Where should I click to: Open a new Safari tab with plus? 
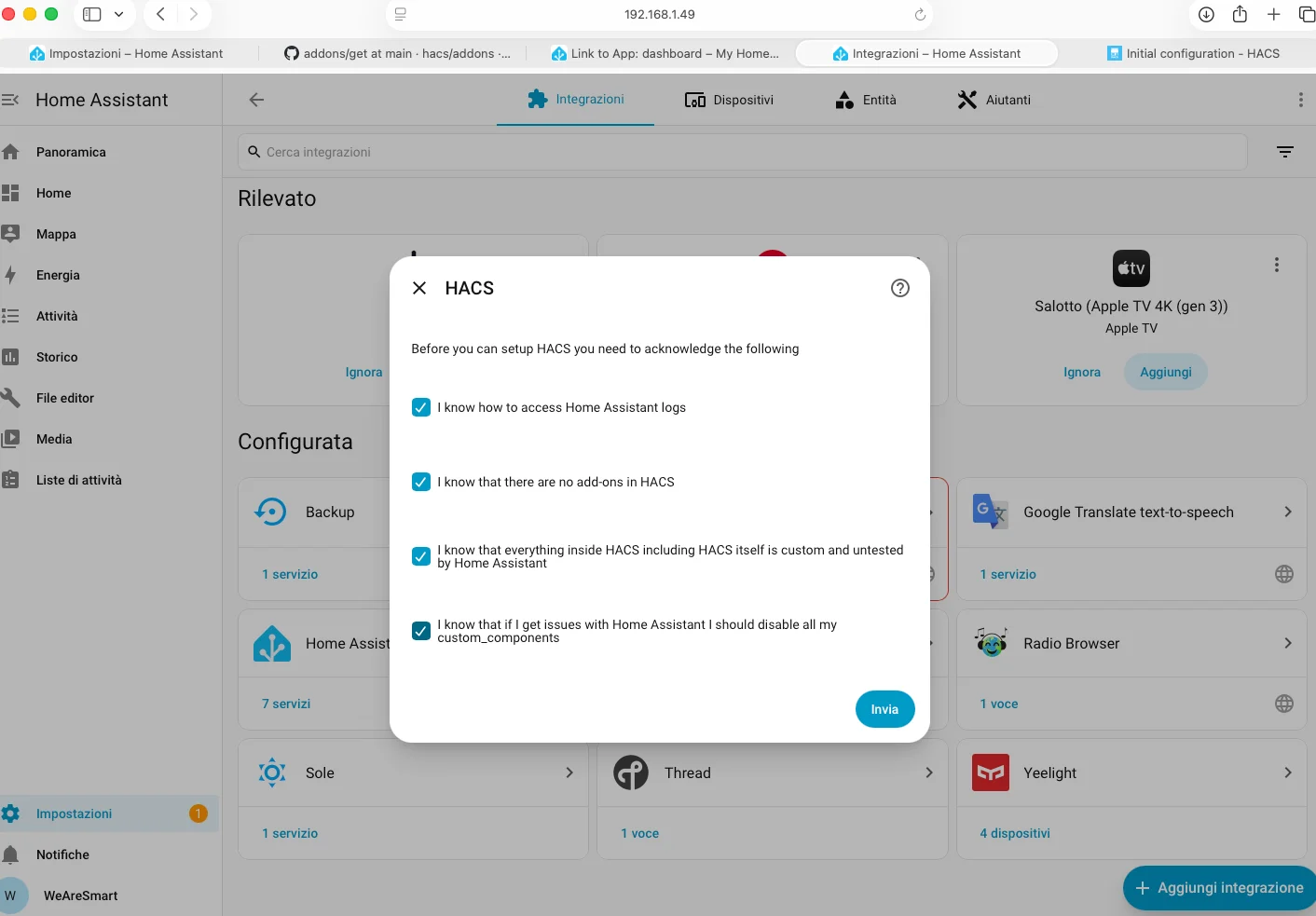(x=1273, y=14)
